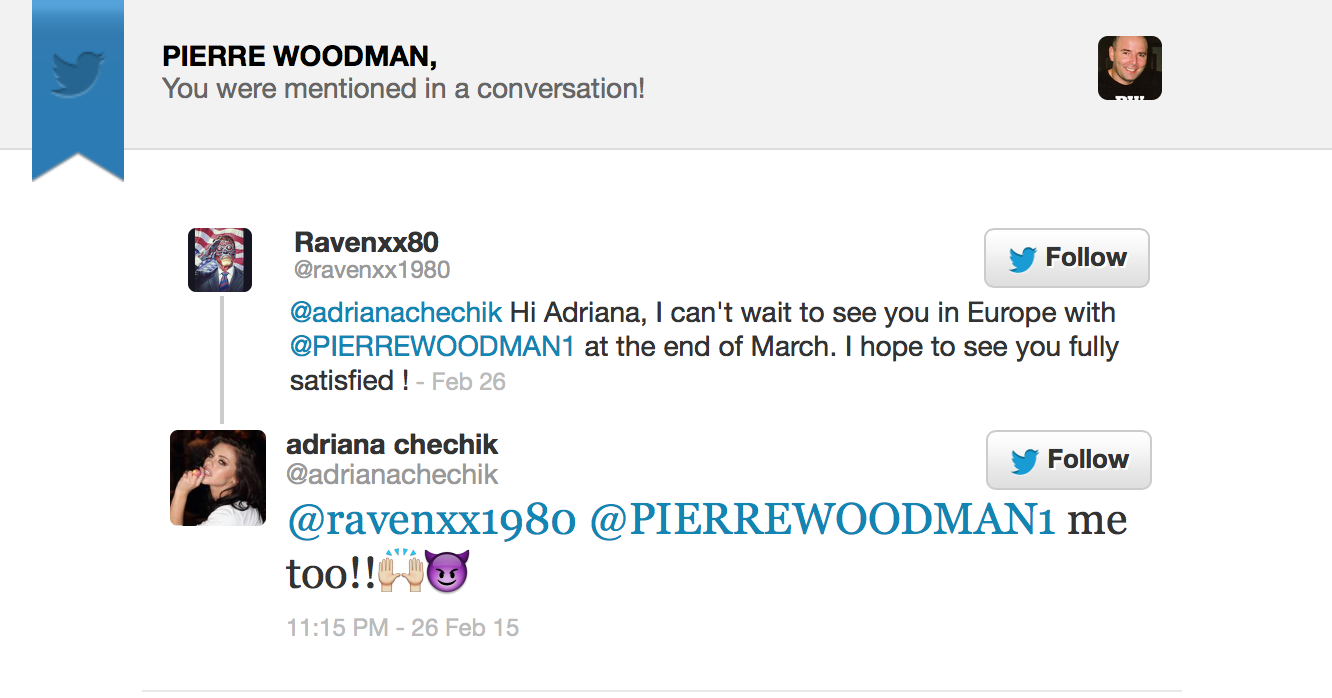Follow the adriana chechik account
Screen dimensions: 1332x698
pos(1069,460)
